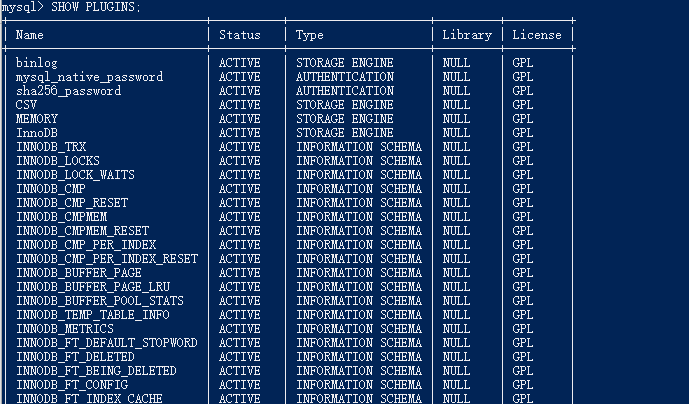The image size is (689, 404).
Task: Click GPL license in INNODB_FT_DELETED row
Action: (522, 358)
